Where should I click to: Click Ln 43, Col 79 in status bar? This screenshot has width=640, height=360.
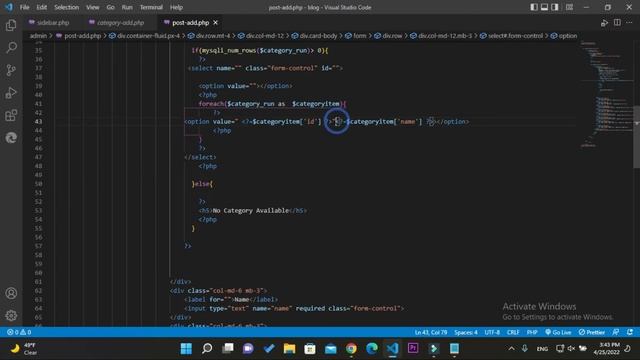click(x=431, y=332)
